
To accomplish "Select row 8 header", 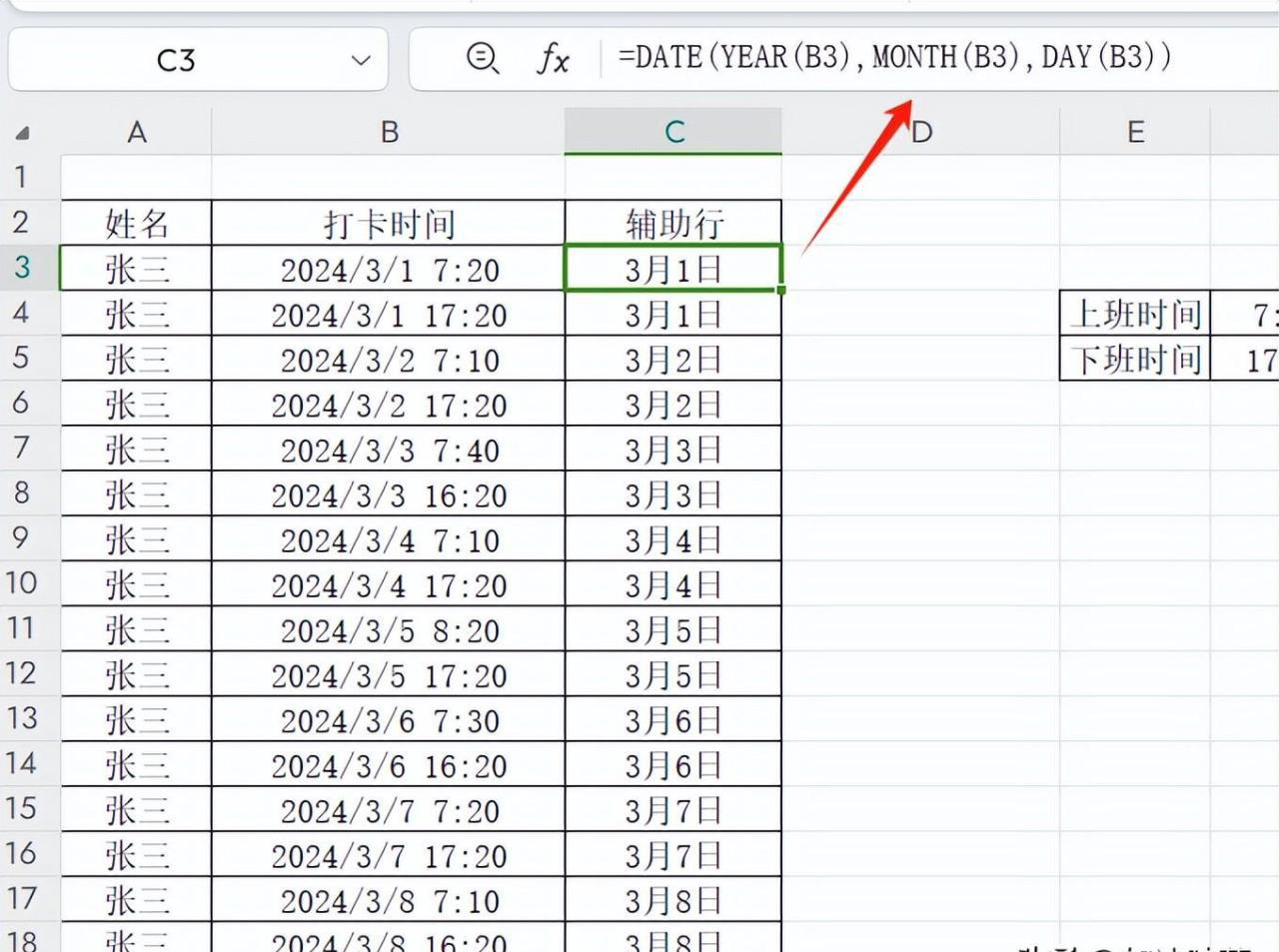I will pyautogui.click(x=30, y=492).
